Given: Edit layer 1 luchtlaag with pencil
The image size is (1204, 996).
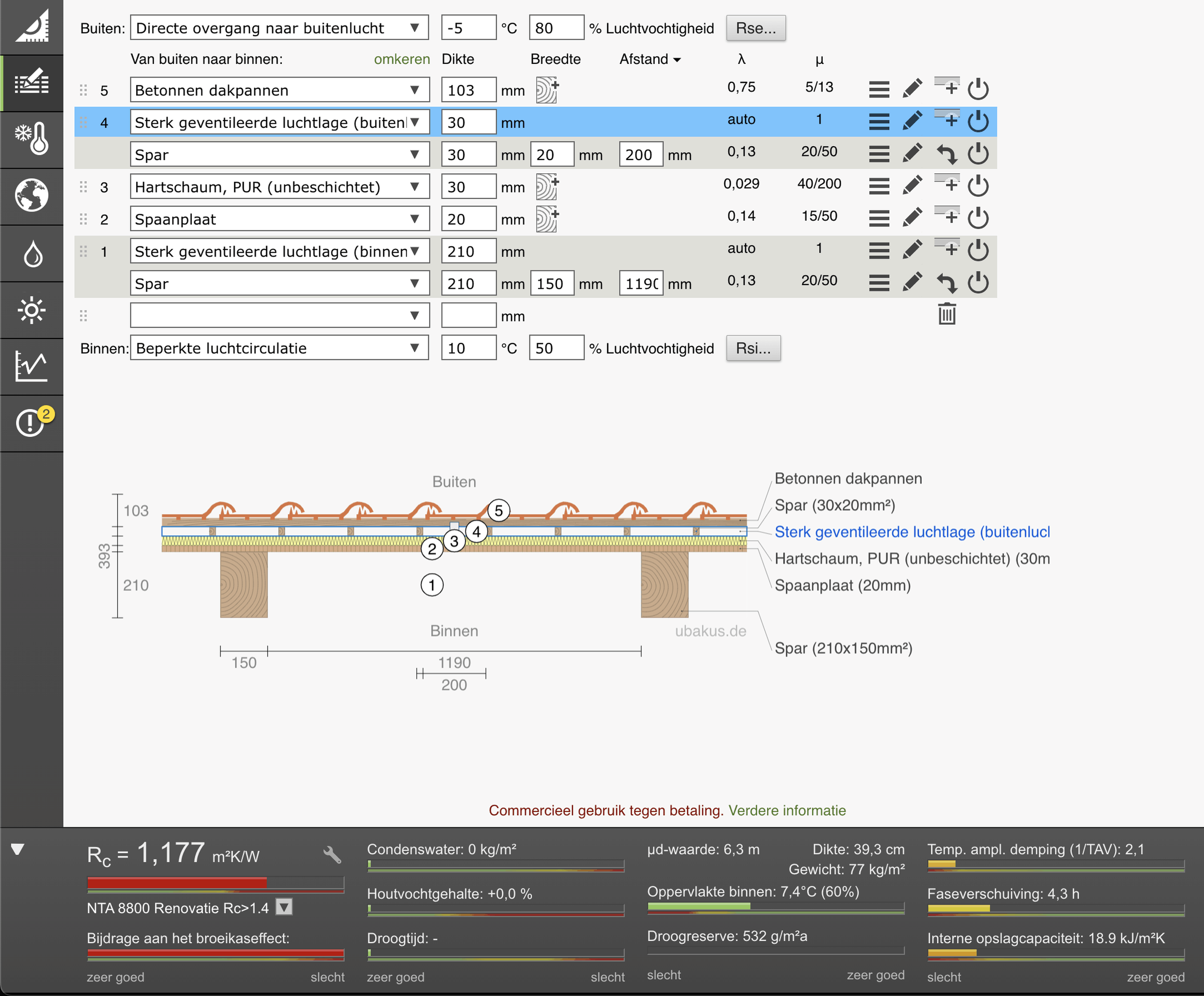Looking at the screenshot, I should [x=912, y=249].
